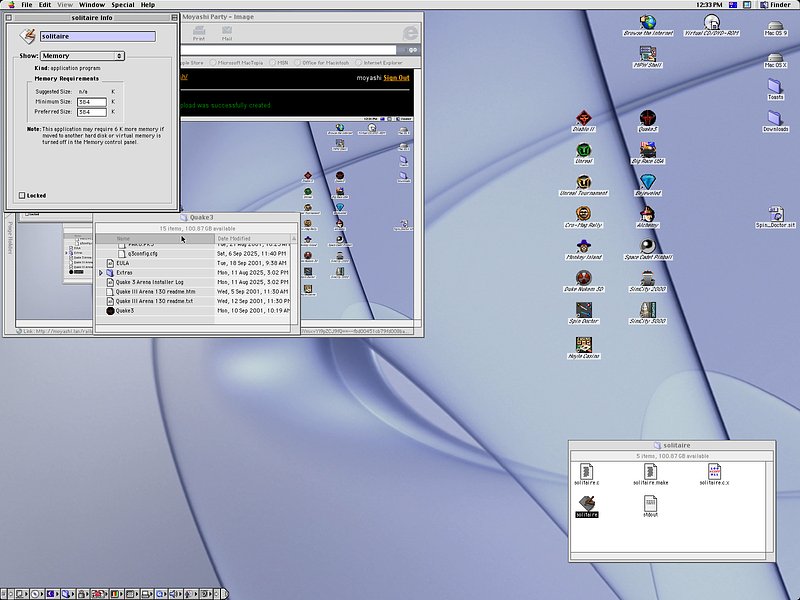The image size is (800, 600).
Task: Click the Preferred Size field
Action: pos(92,112)
